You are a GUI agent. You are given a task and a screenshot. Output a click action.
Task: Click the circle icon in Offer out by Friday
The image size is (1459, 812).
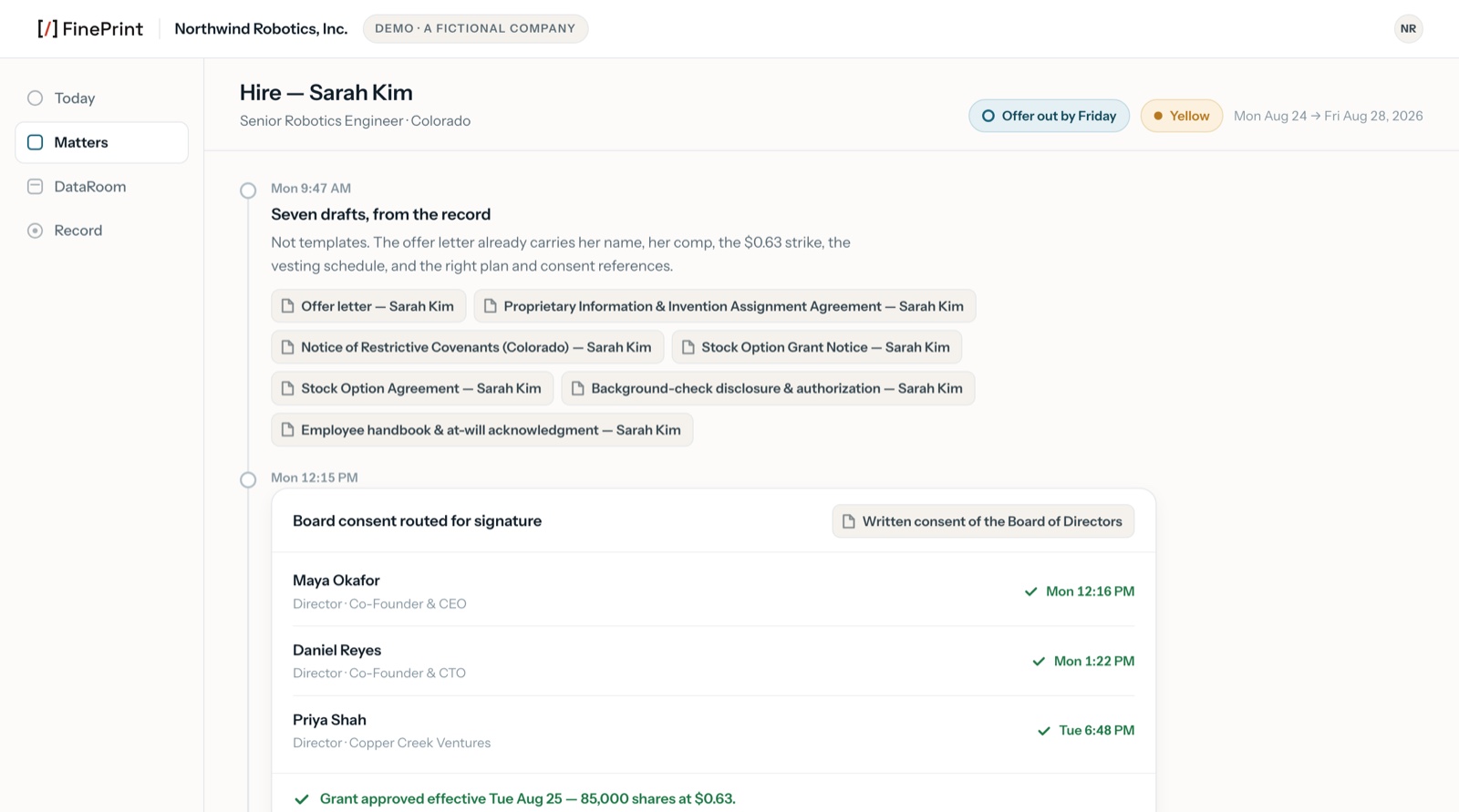pos(988,116)
